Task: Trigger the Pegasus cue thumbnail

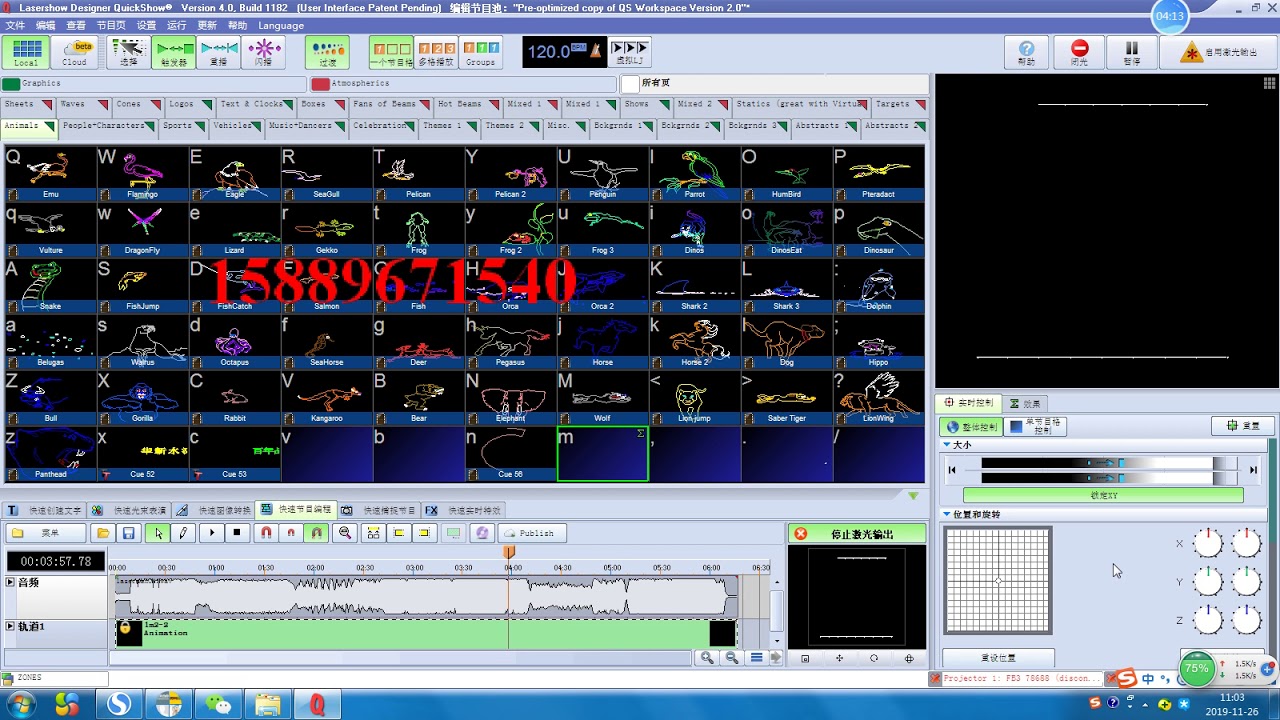Action: coord(510,341)
